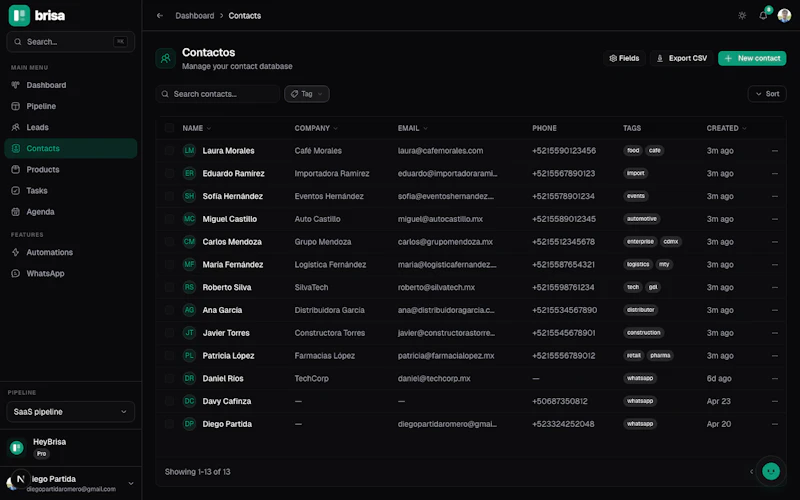Click Ana García avatar AG
The height and width of the screenshot is (500, 800).
[189, 310]
